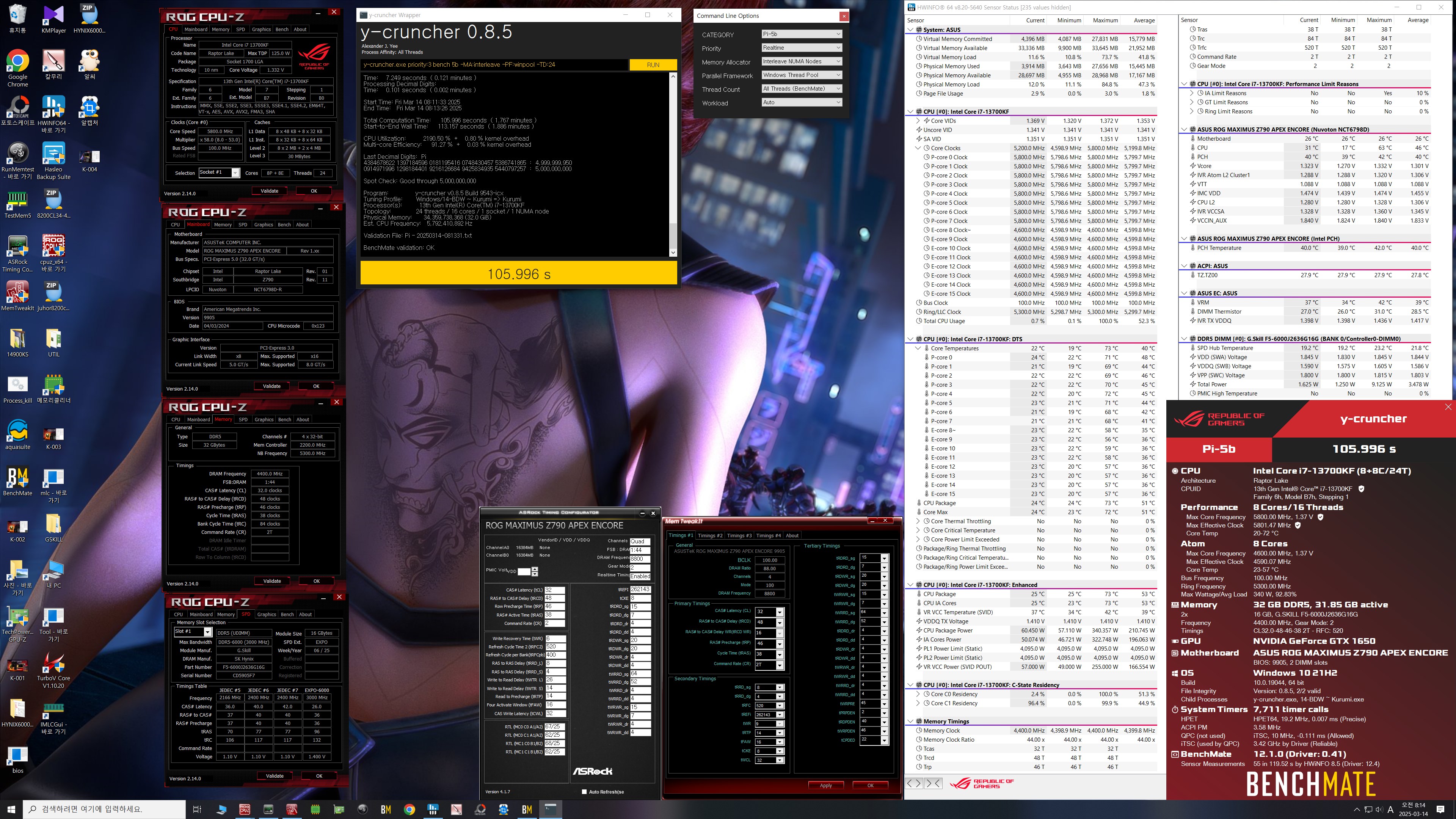Viewport: 1456px width, 819px height.
Task: Open the CATEGORY dropdown showing Pi-5b
Action: click(802, 34)
